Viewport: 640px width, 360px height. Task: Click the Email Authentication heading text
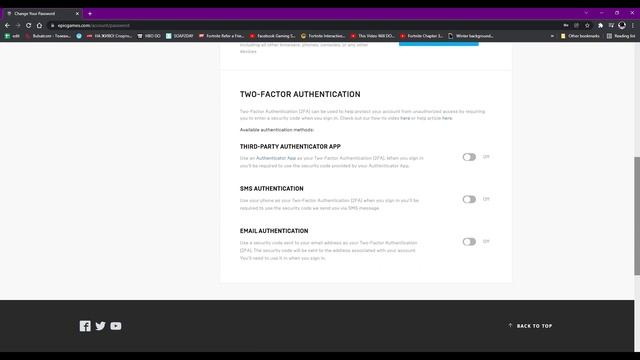click(274, 231)
